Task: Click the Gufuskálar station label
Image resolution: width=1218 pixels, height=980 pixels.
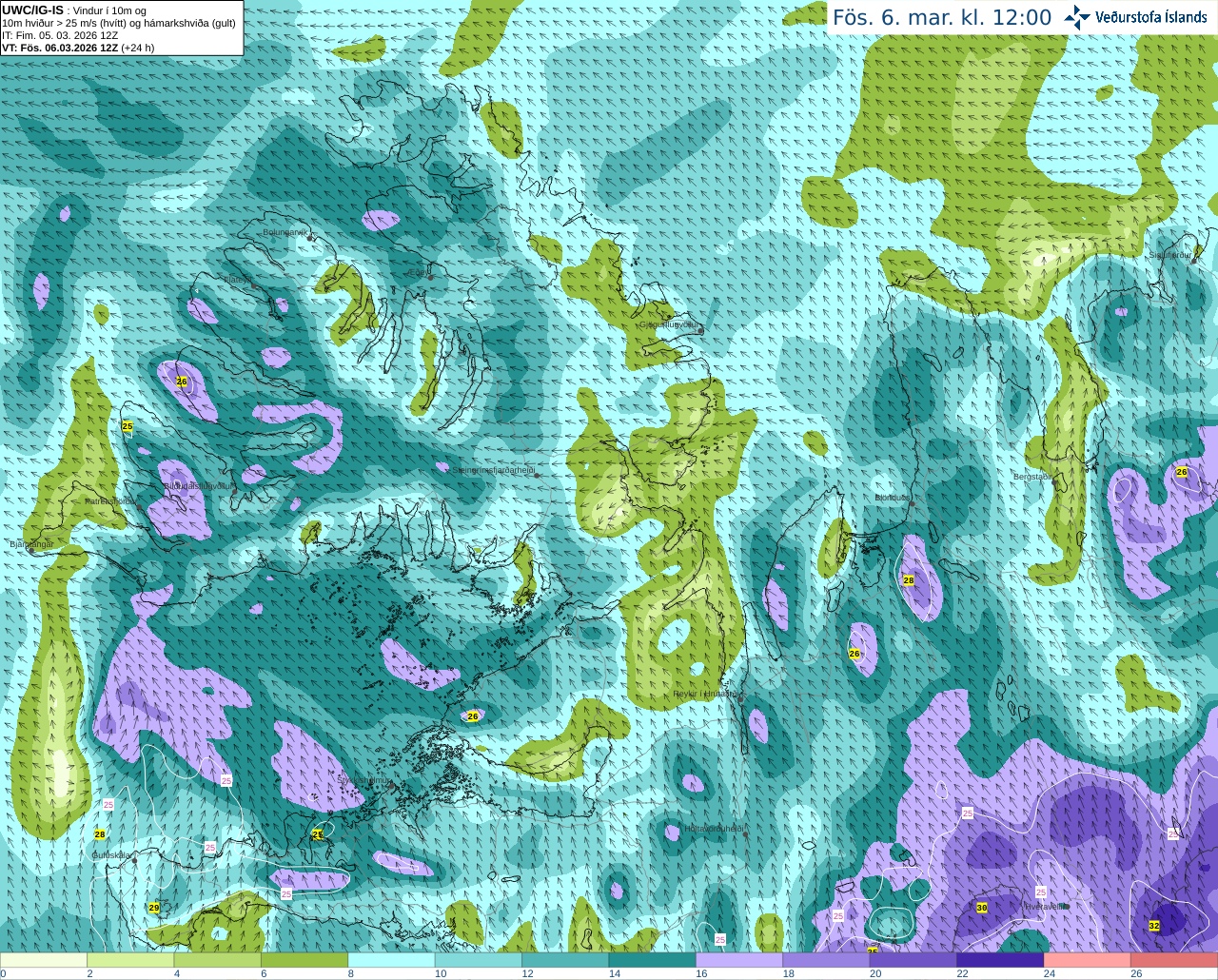Action: [111, 855]
